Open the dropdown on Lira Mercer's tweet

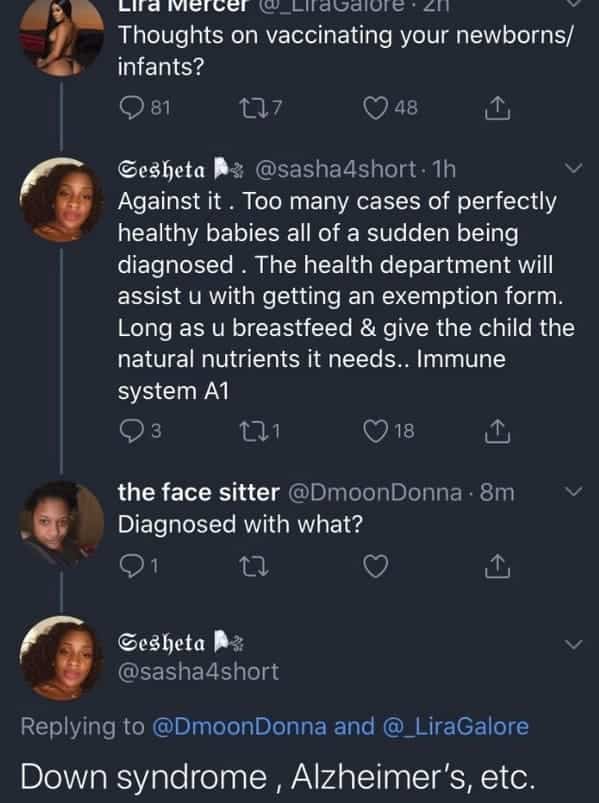pyautogui.click(x=574, y=7)
